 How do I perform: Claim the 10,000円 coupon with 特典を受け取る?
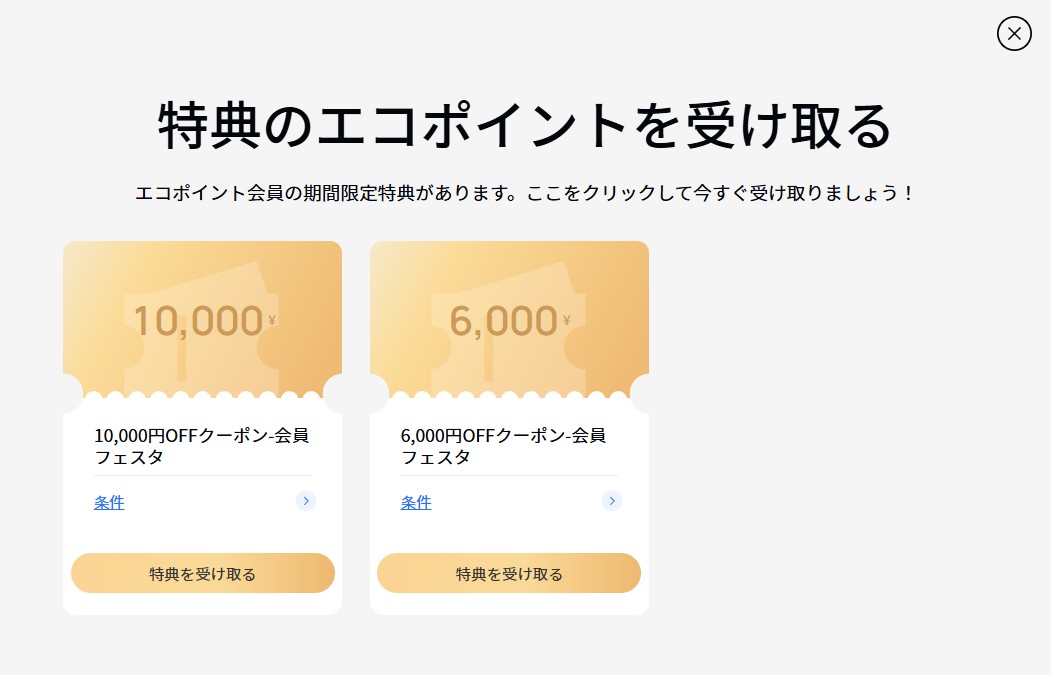[x=202, y=573]
